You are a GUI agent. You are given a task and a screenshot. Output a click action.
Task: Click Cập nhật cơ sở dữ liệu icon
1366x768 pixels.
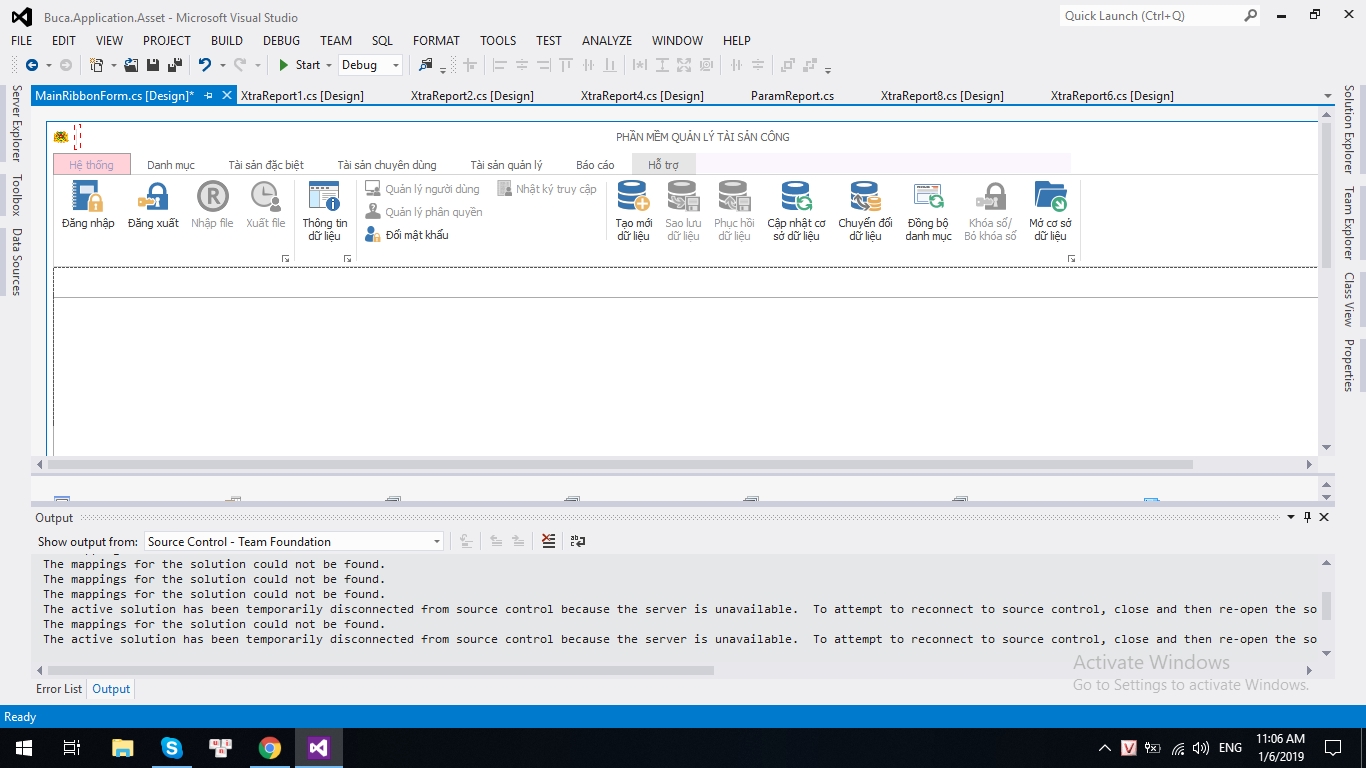coord(796,197)
